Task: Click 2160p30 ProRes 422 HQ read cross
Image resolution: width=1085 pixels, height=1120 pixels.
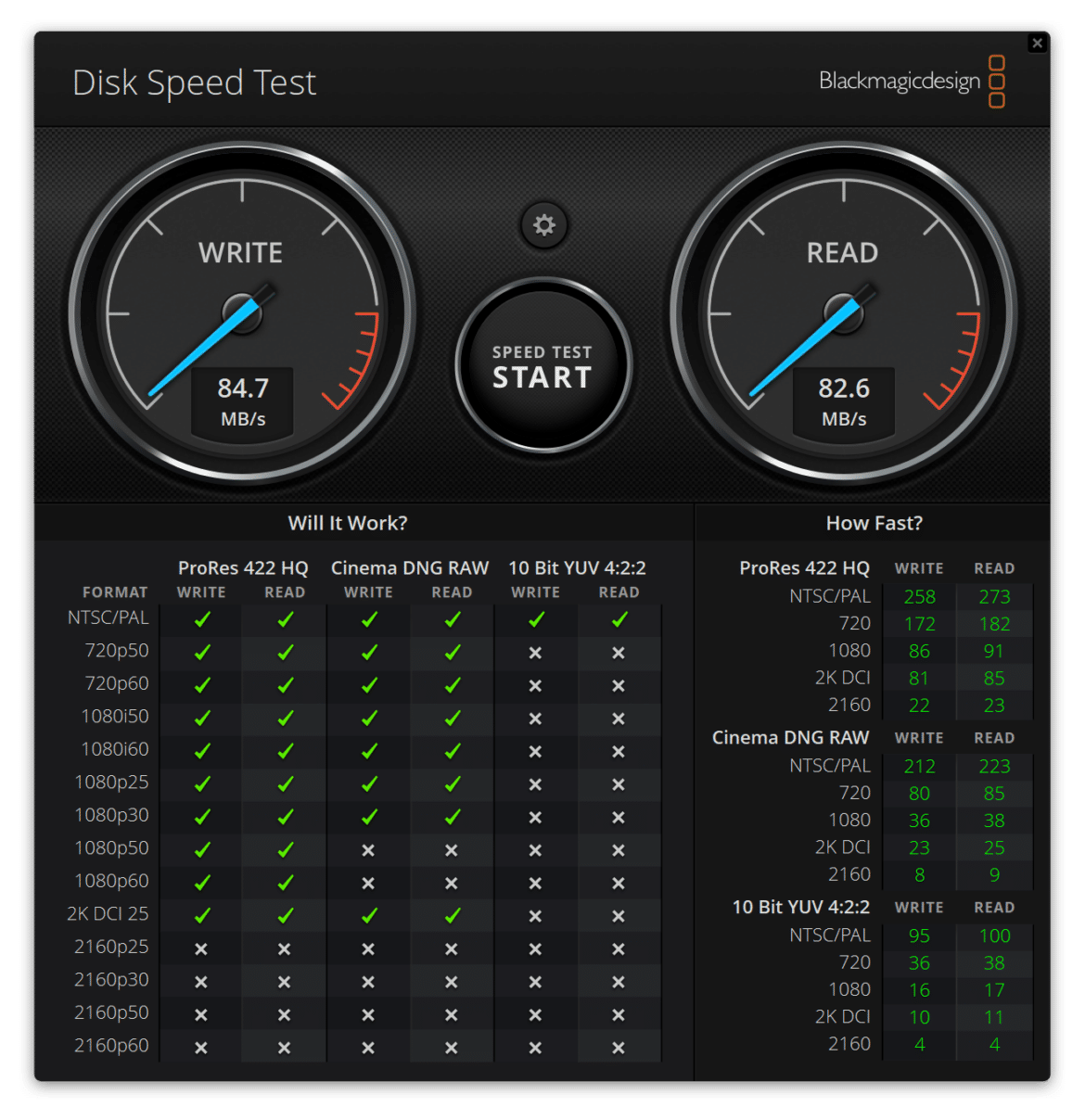Action: pos(285,982)
